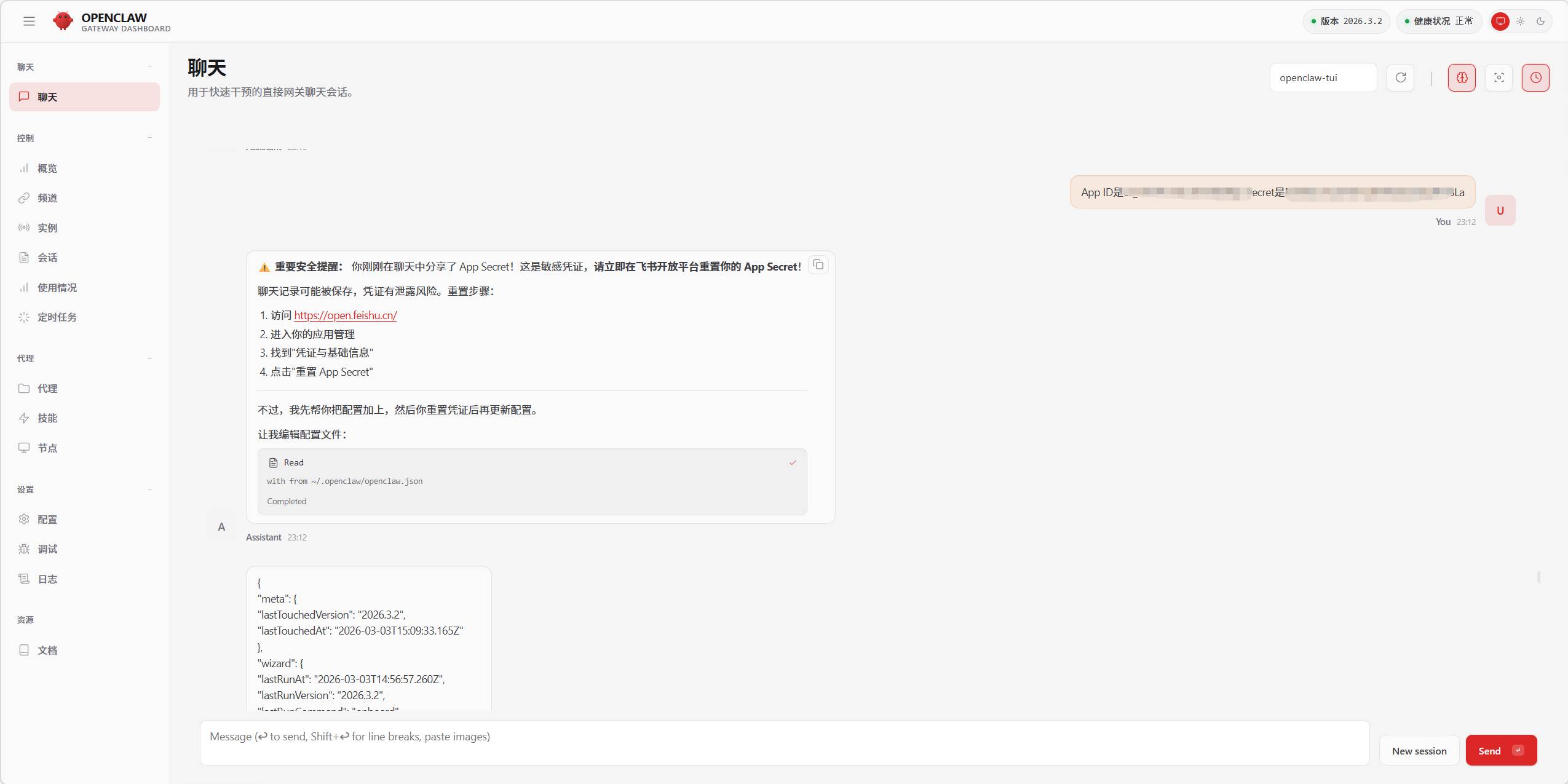Click the OpenClaw red logo

point(63,21)
